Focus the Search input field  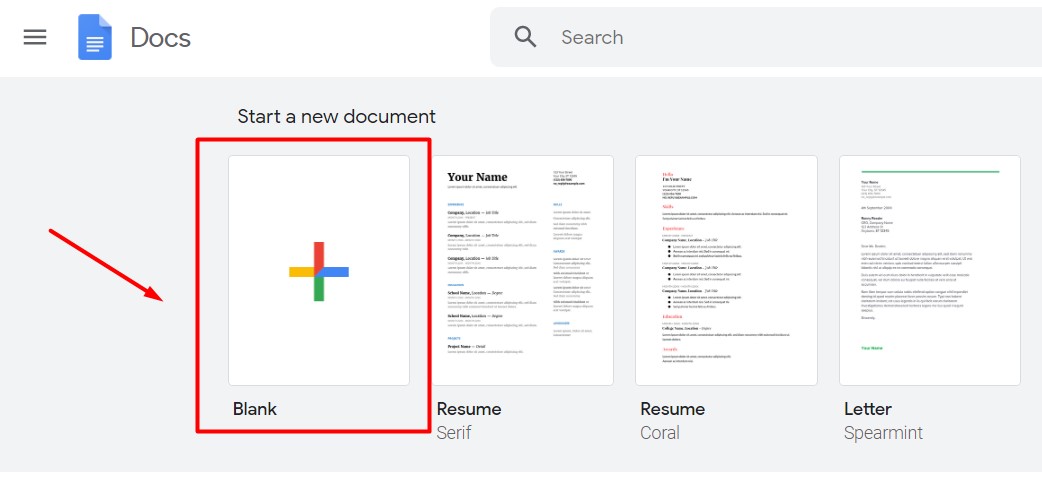click(x=766, y=37)
